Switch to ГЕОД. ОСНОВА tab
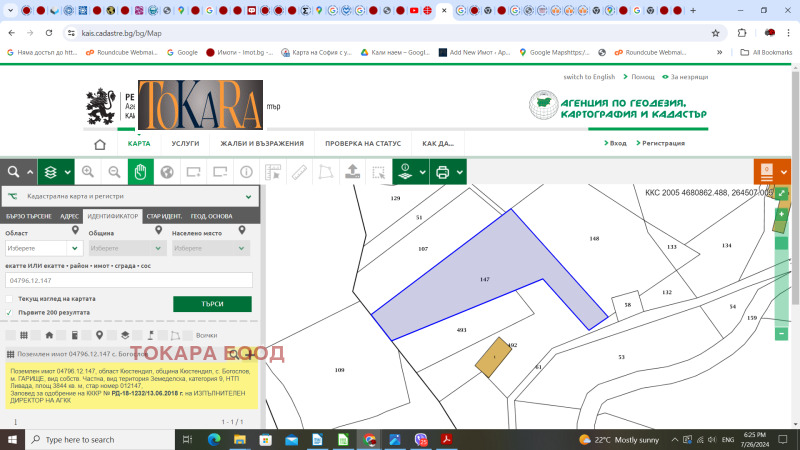The width and height of the screenshot is (800, 450). coord(211,216)
